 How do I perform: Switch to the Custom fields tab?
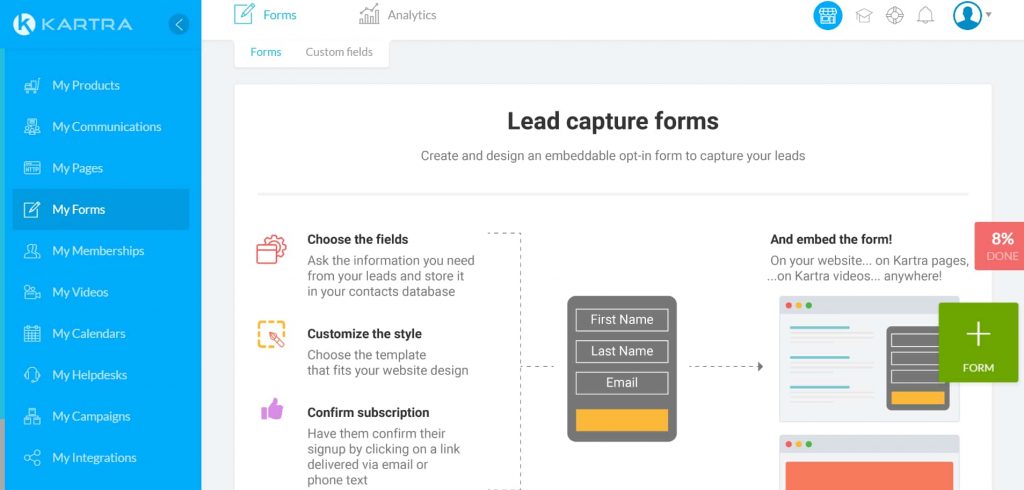coord(339,52)
